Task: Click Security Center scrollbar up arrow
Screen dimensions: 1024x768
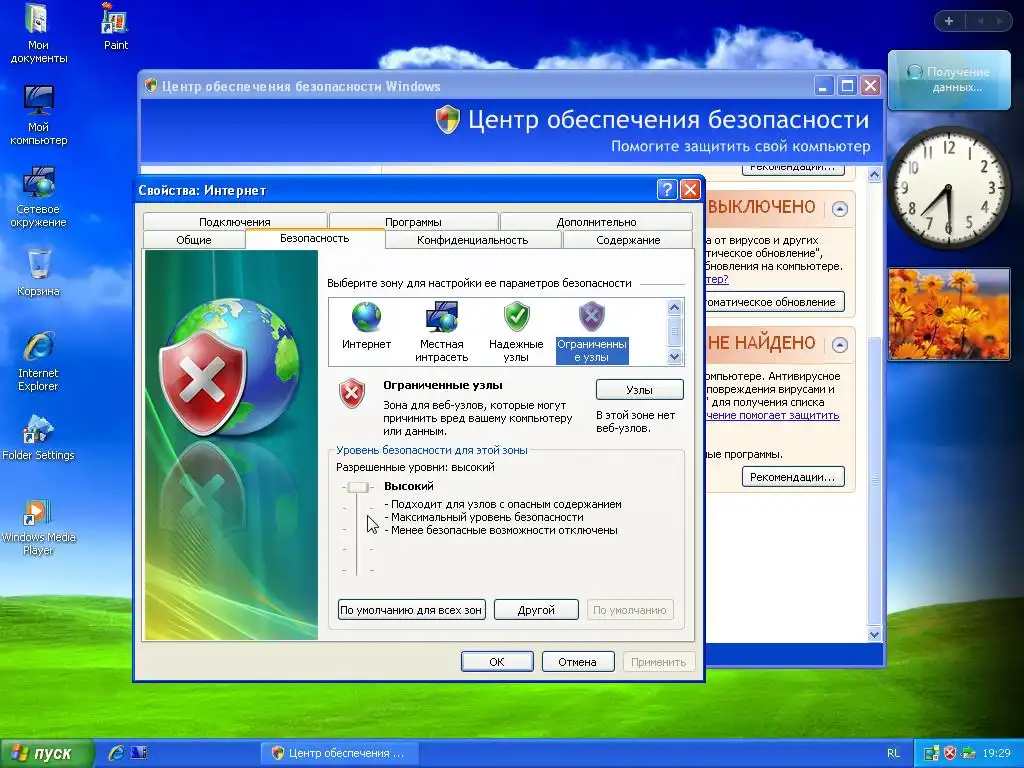Action: [874, 174]
